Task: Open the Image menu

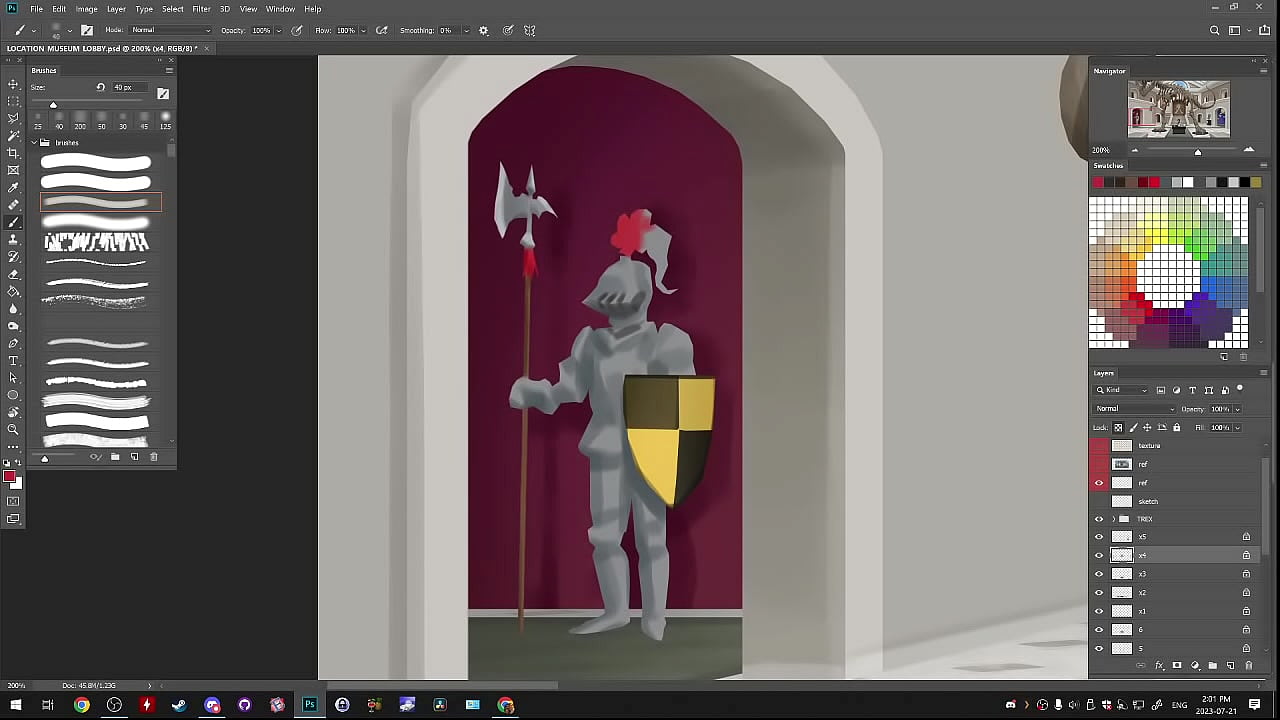Action: pos(86,9)
